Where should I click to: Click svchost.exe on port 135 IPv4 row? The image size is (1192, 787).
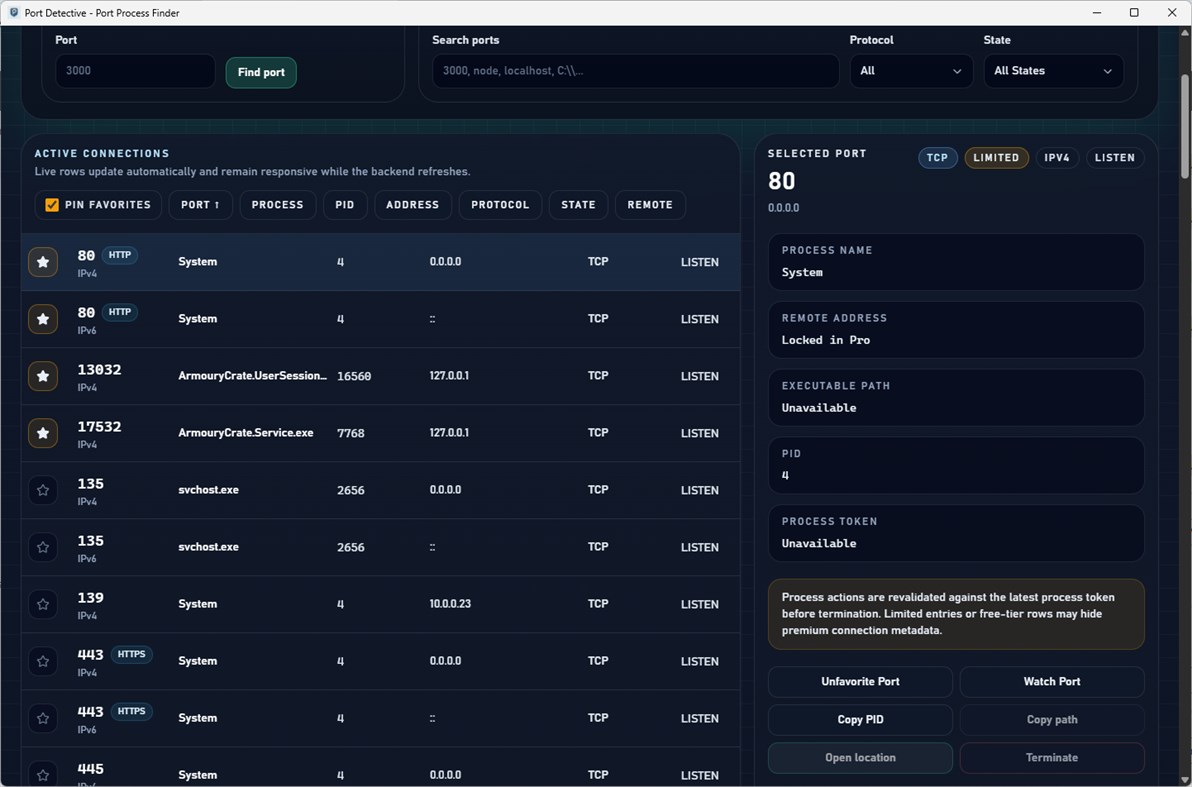point(208,490)
